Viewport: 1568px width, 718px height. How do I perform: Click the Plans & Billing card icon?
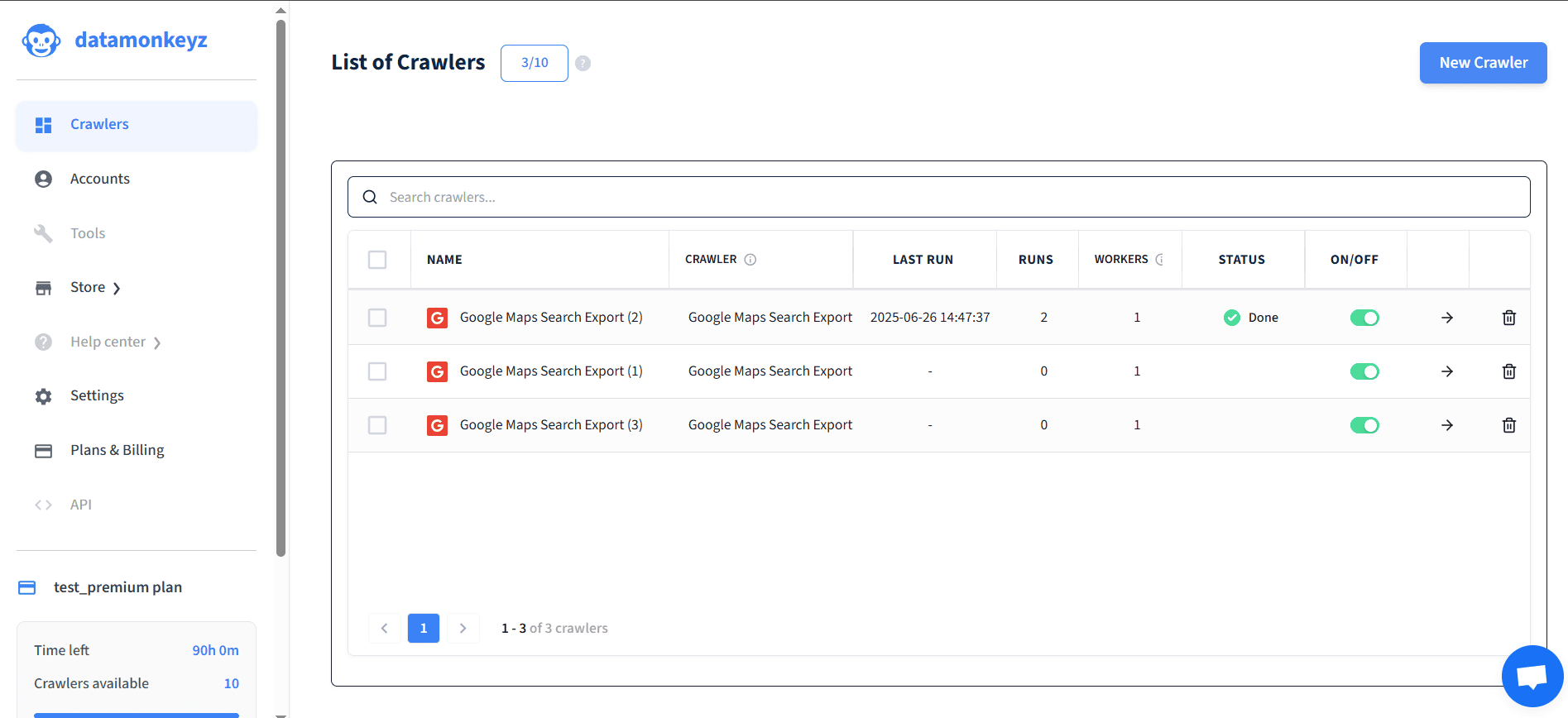point(44,451)
